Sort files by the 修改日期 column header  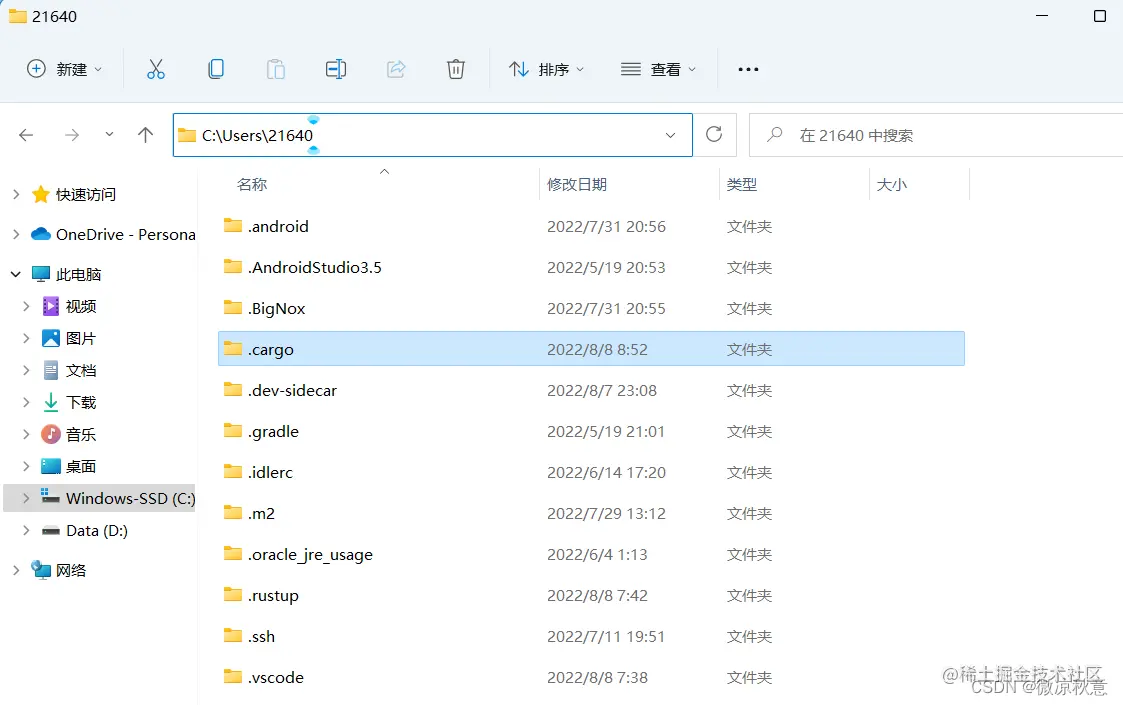point(578,184)
